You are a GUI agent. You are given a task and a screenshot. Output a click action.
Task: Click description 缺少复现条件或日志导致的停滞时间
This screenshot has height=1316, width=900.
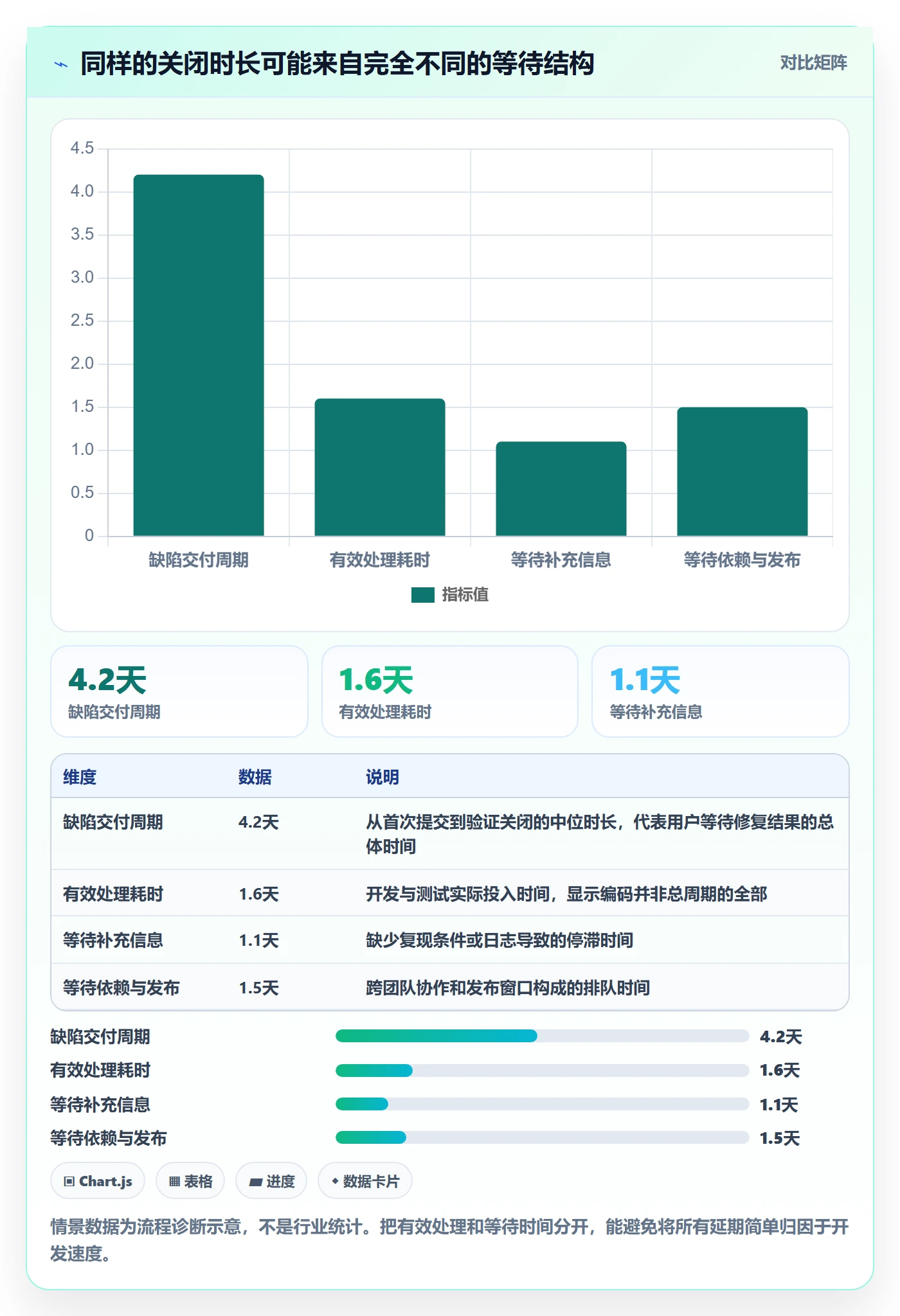tap(500, 940)
